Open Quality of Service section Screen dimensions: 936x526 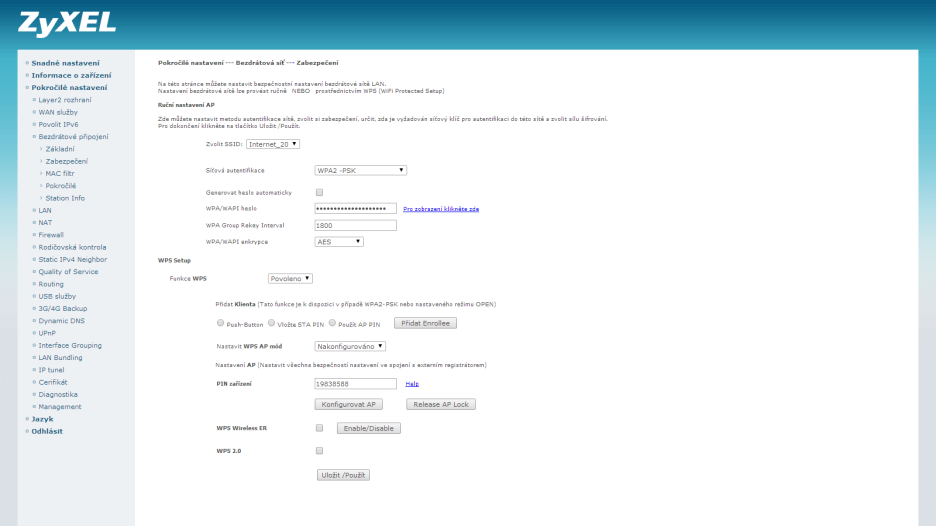point(68,272)
